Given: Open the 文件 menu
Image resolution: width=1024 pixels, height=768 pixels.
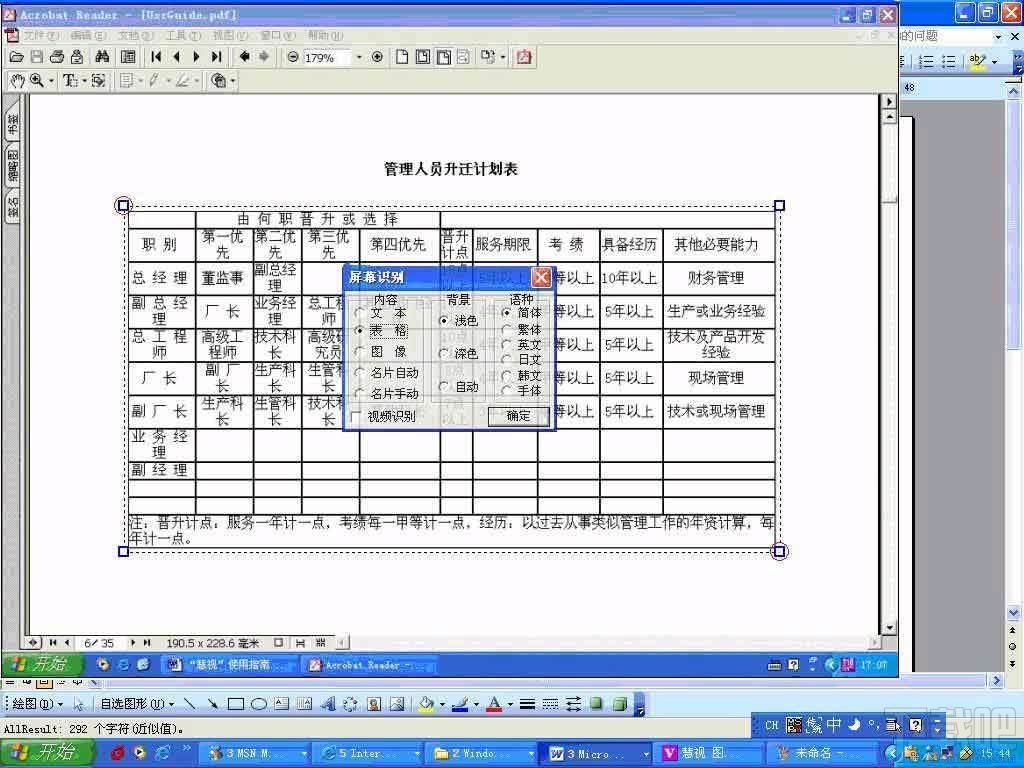Looking at the screenshot, I should point(41,33).
